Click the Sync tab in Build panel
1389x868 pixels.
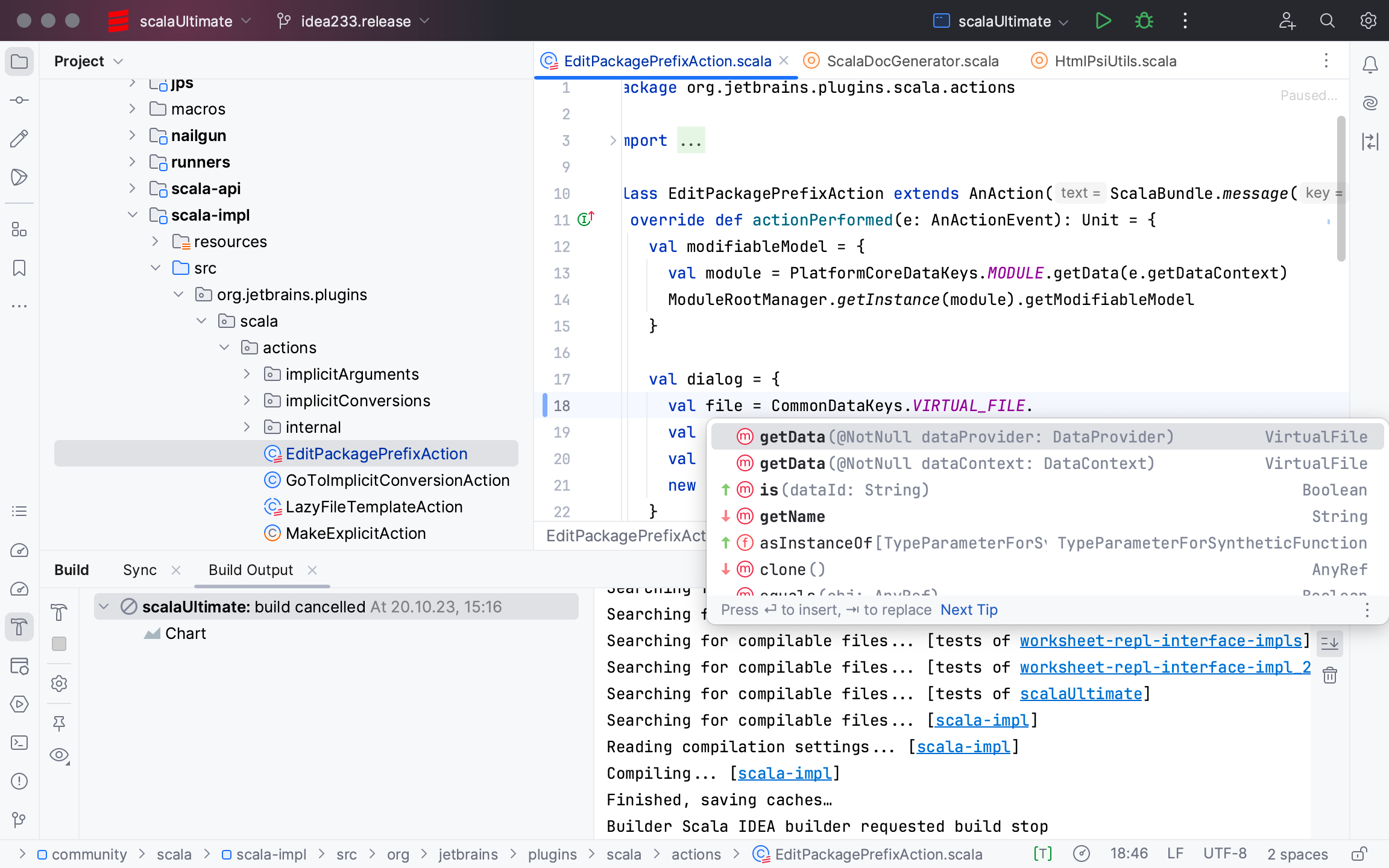140,569
